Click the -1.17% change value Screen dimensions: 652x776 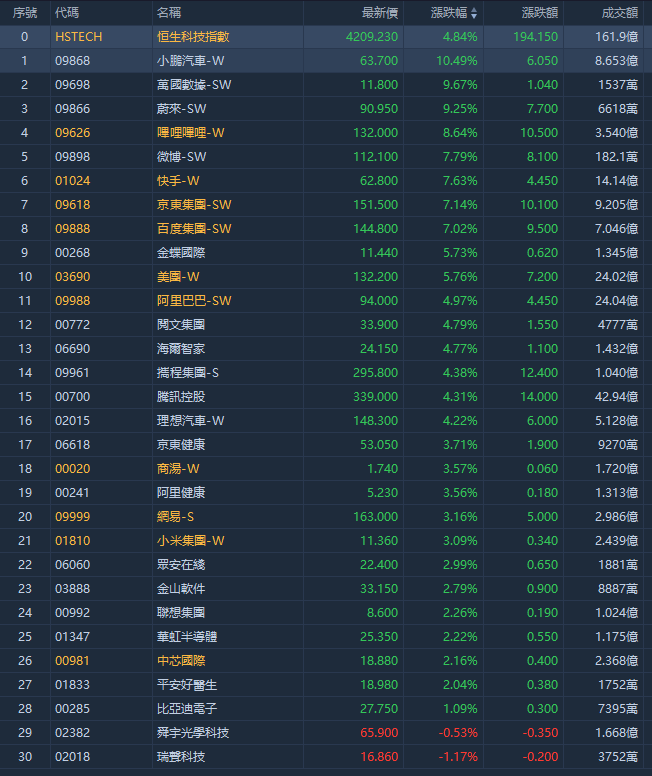click(x=458, y=757)
